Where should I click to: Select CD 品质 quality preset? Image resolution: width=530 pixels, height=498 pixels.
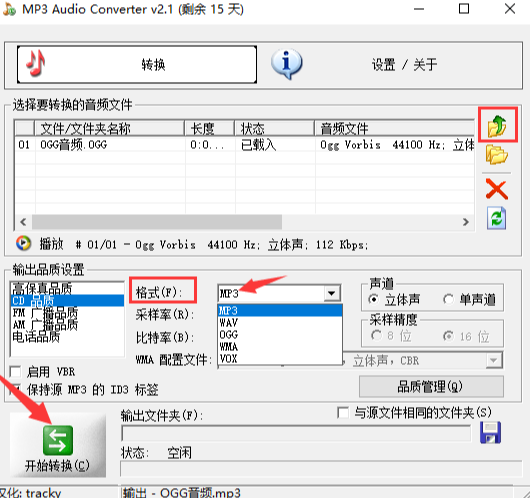tap(67, 300)
